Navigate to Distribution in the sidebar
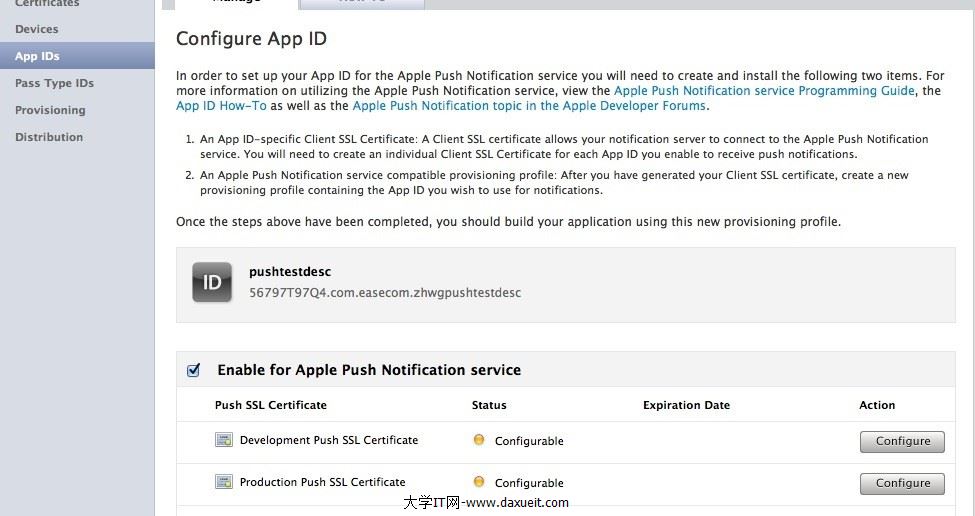The image size is (975, 516). tap(49, 137)
